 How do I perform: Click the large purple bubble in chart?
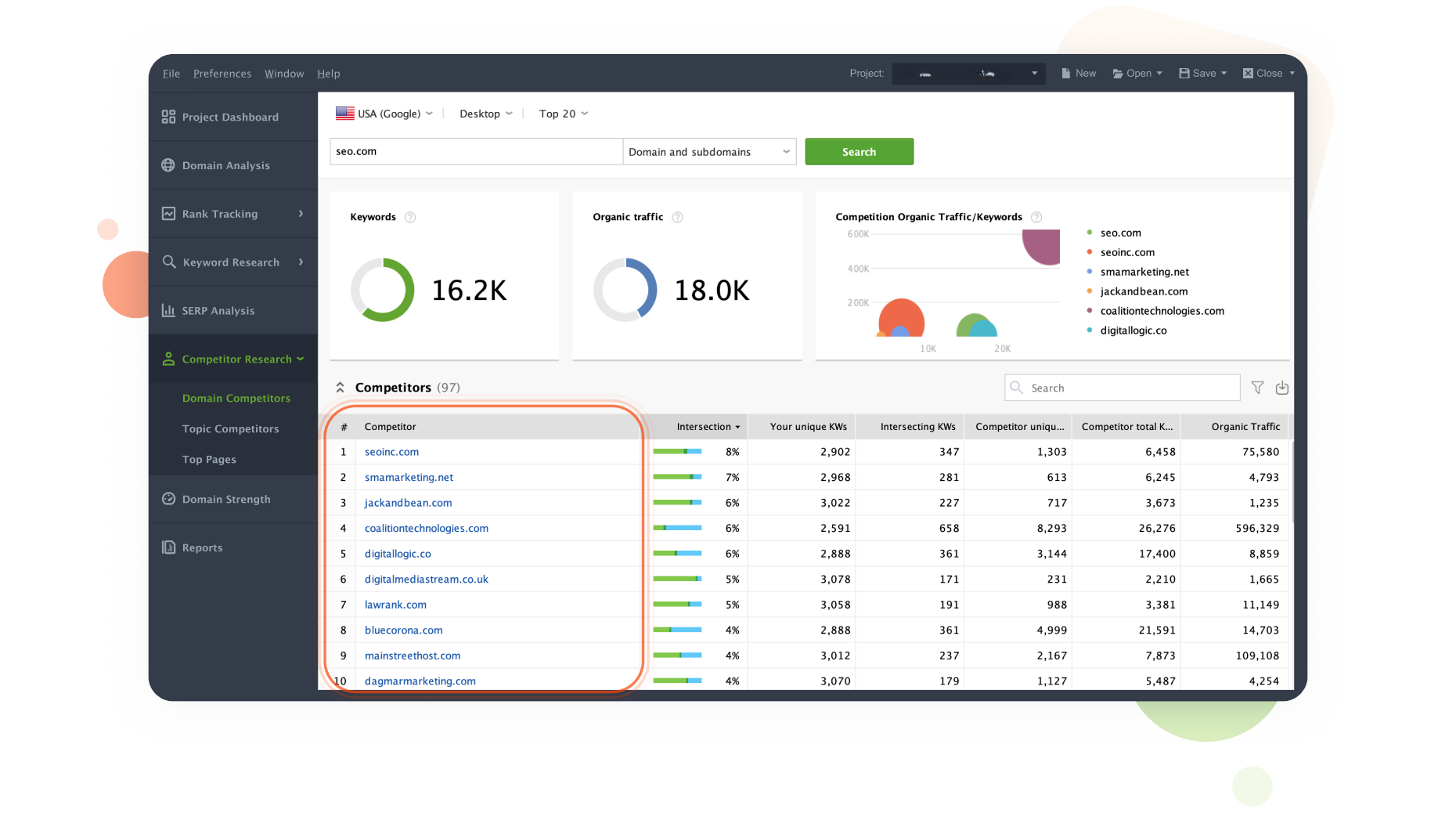1043,245
